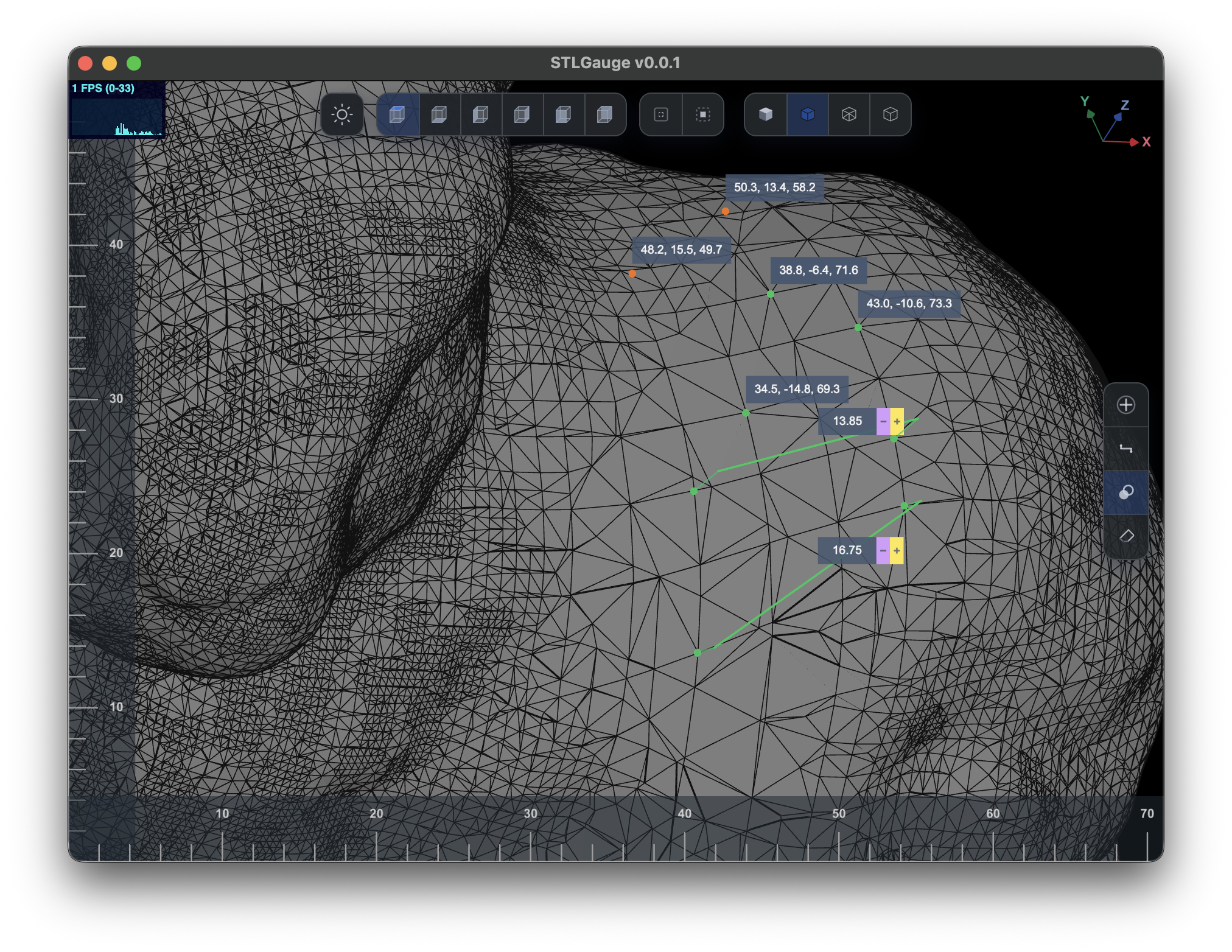Choose the outline cube render mode
1232x952 pixels.
(x=891, y=114)
